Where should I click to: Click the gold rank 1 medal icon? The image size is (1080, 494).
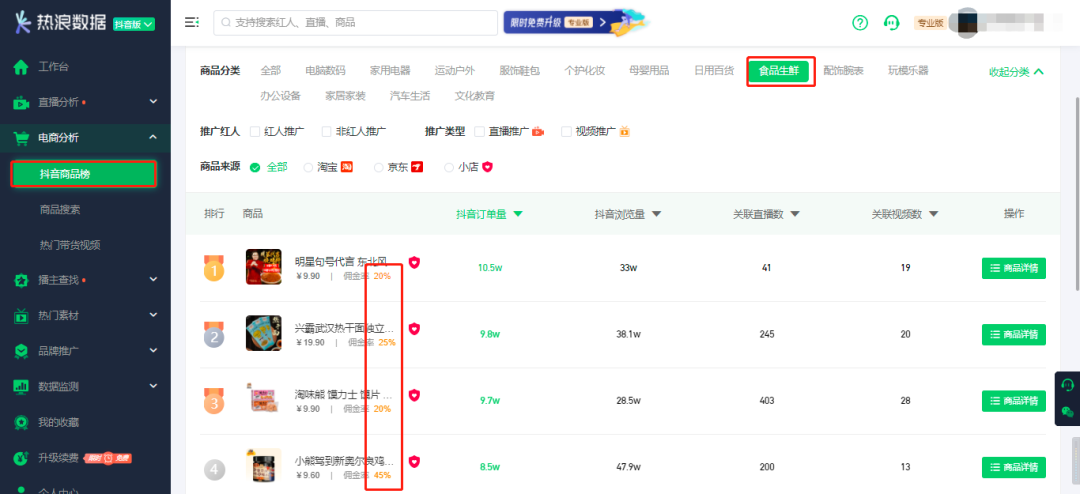[214, 269]
